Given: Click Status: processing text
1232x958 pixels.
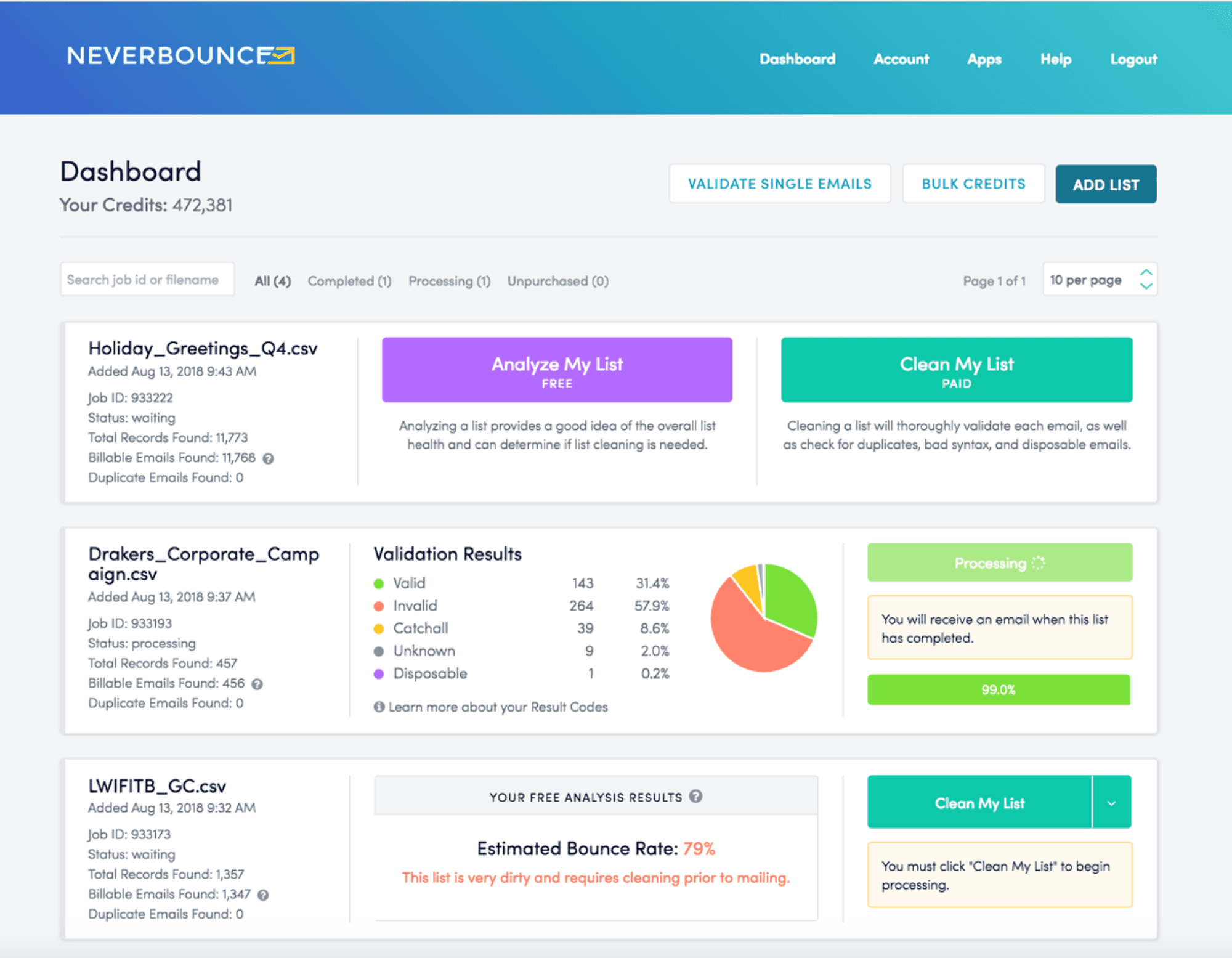Looking at the screenshot, I should [x=142, y=644].
